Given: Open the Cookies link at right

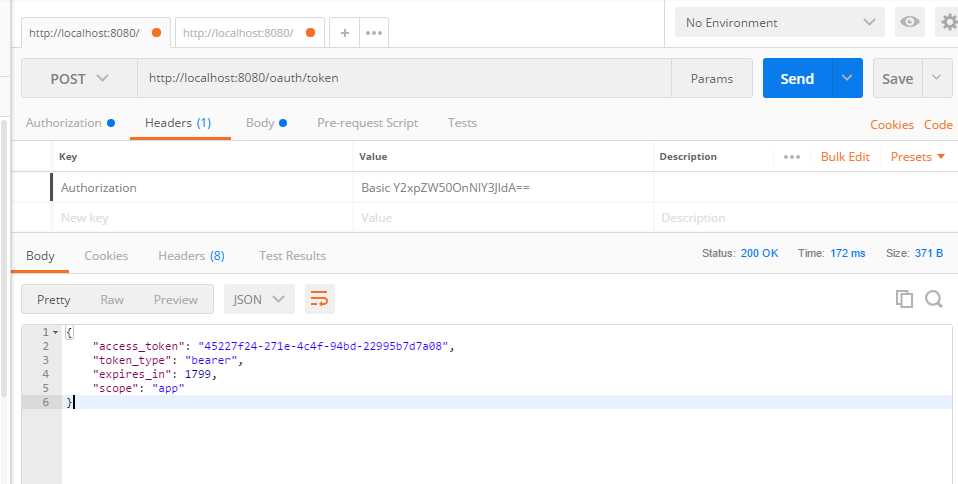Looking at the screenshot, I should [891, 125].
